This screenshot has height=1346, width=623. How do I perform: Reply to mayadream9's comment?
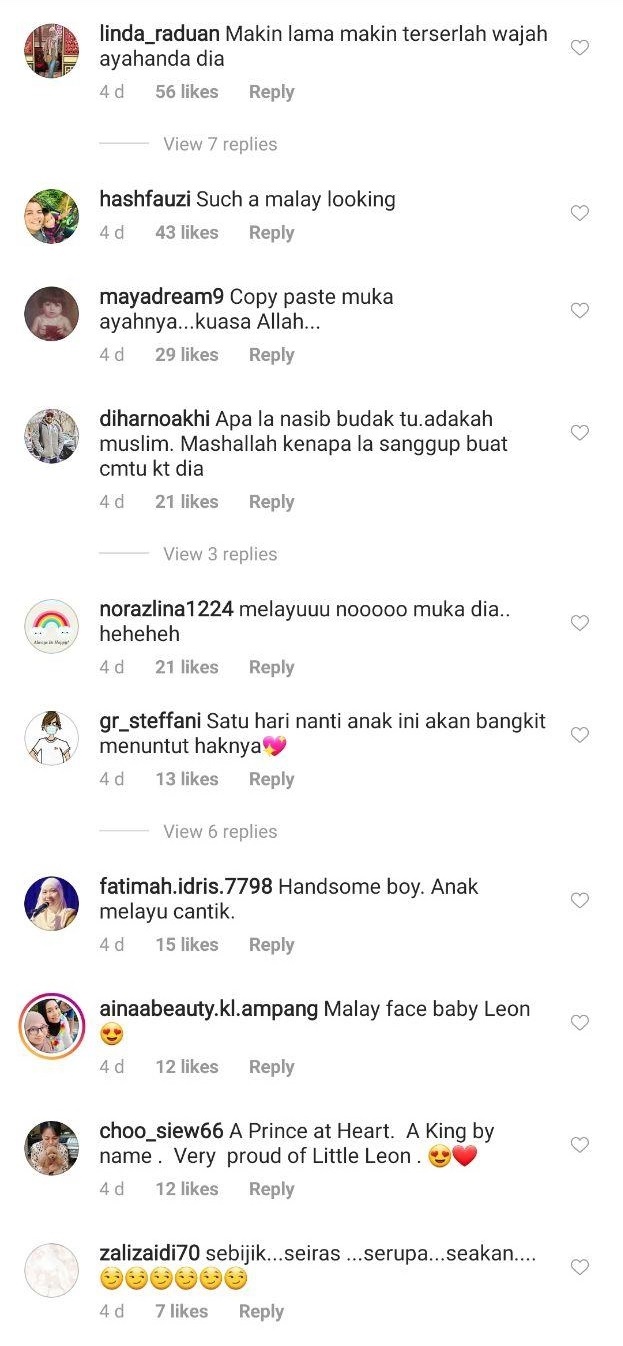(x=271, y=355)
